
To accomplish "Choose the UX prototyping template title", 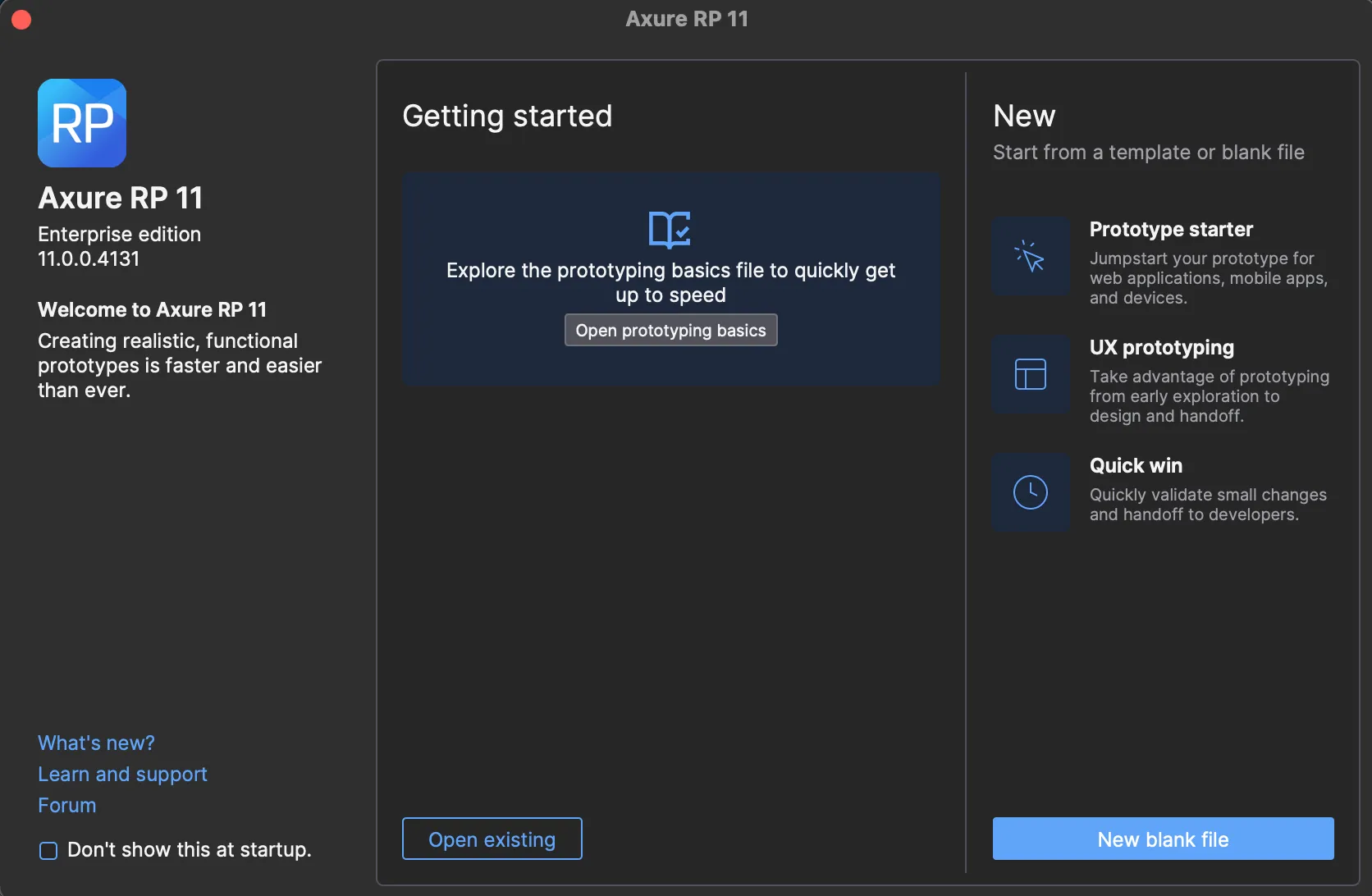I will pyautogui.click(x=1161, y=347).
